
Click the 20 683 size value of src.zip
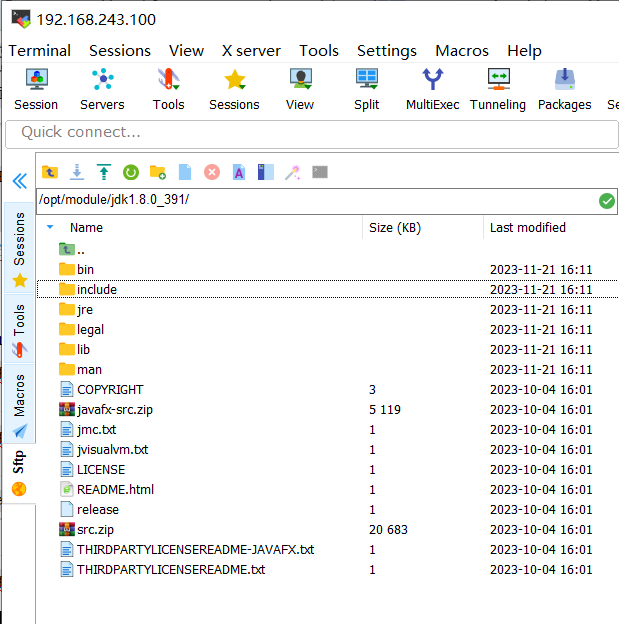click(x=388, y=530)
